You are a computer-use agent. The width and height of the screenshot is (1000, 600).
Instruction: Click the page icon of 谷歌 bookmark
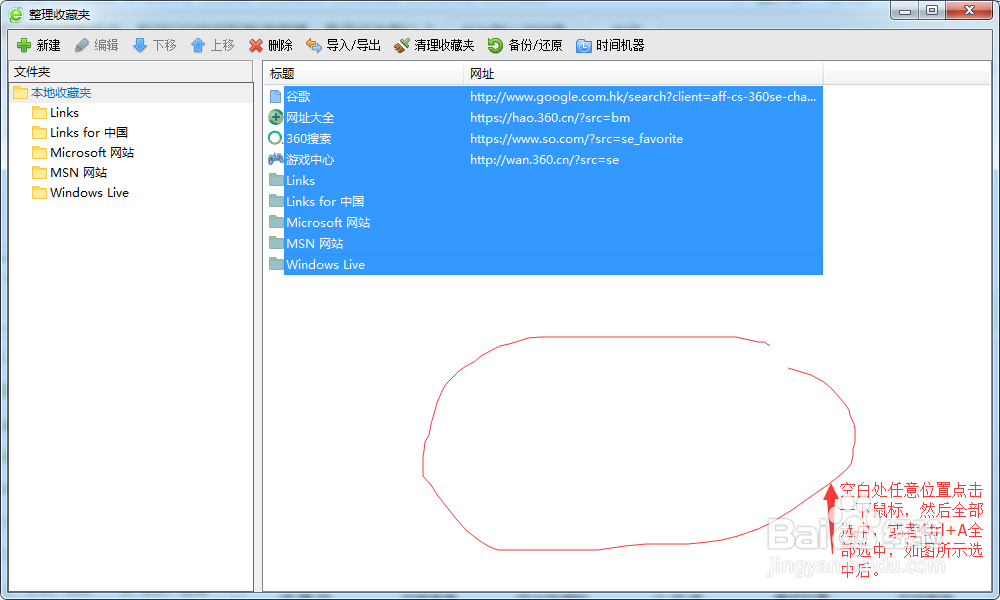276,96
